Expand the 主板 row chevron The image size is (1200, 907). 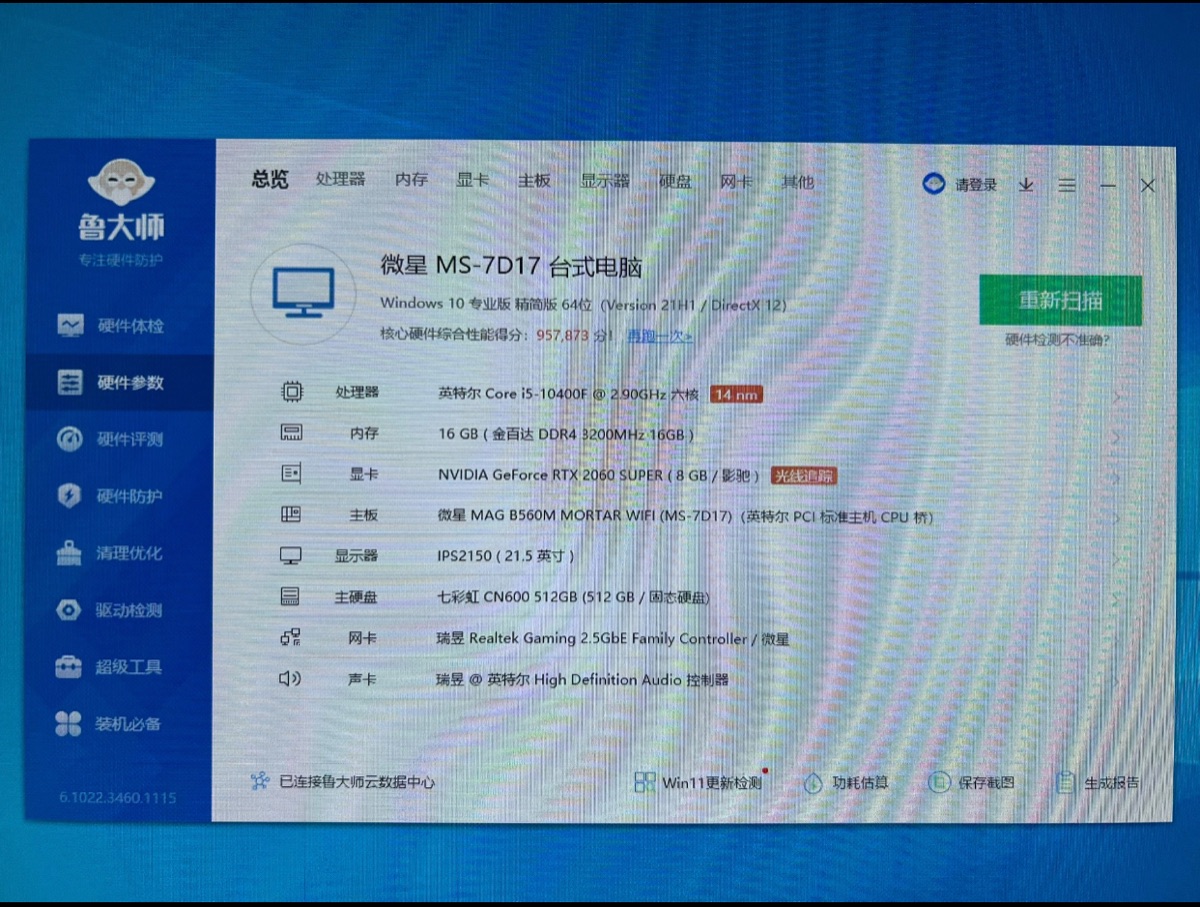point(1116,519)
